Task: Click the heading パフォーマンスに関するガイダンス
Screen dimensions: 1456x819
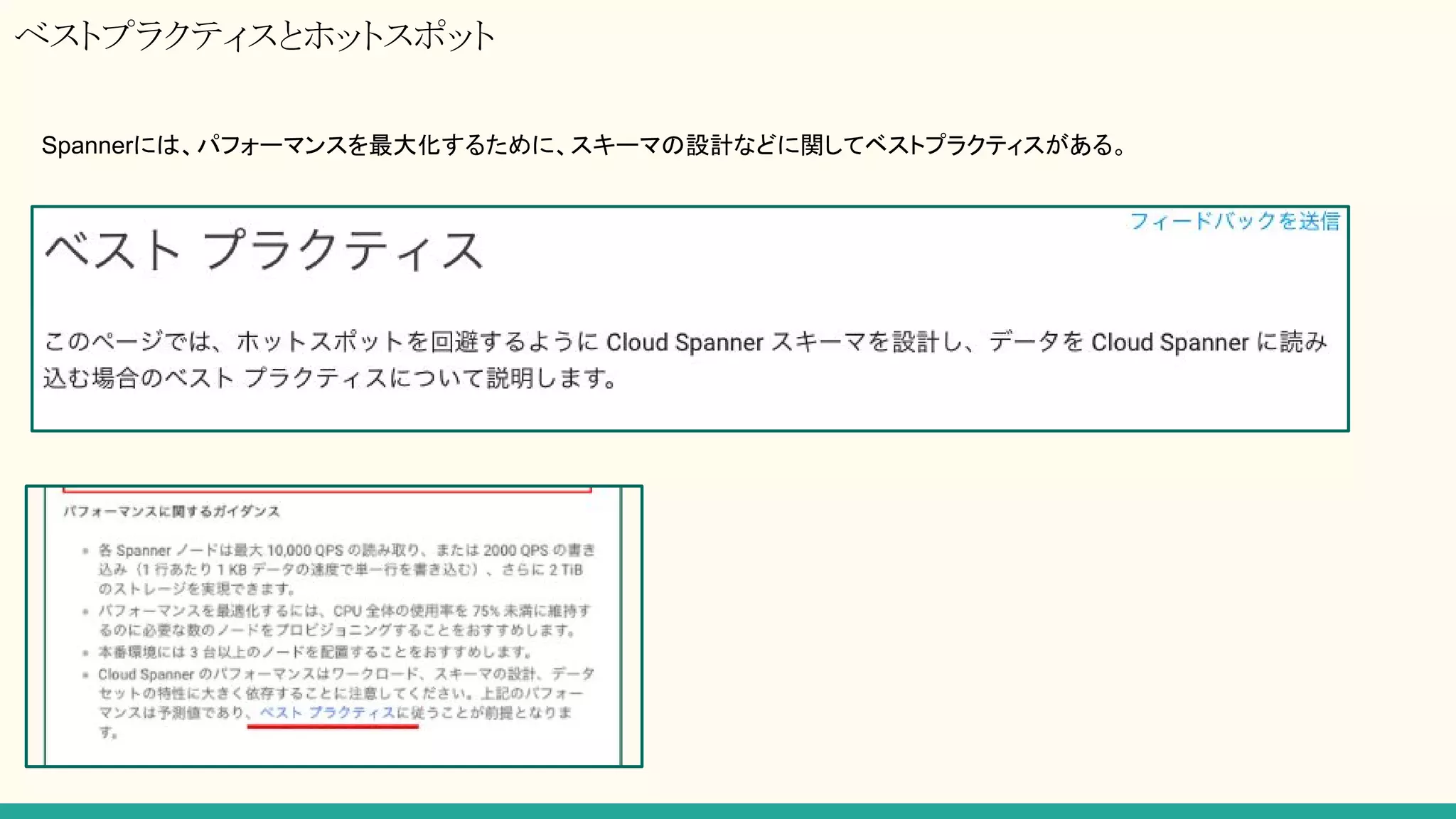Action: (x=171, y=511)
